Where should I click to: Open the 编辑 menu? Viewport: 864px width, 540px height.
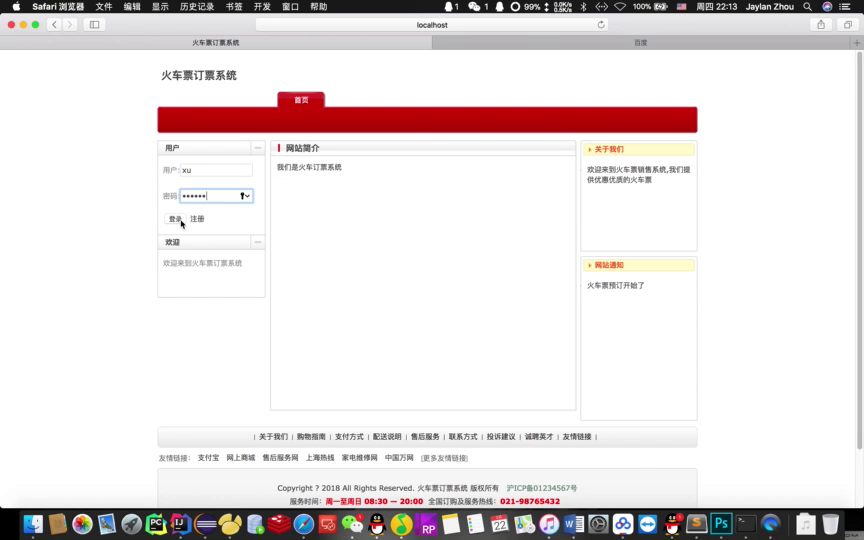(x=132, y=7)
